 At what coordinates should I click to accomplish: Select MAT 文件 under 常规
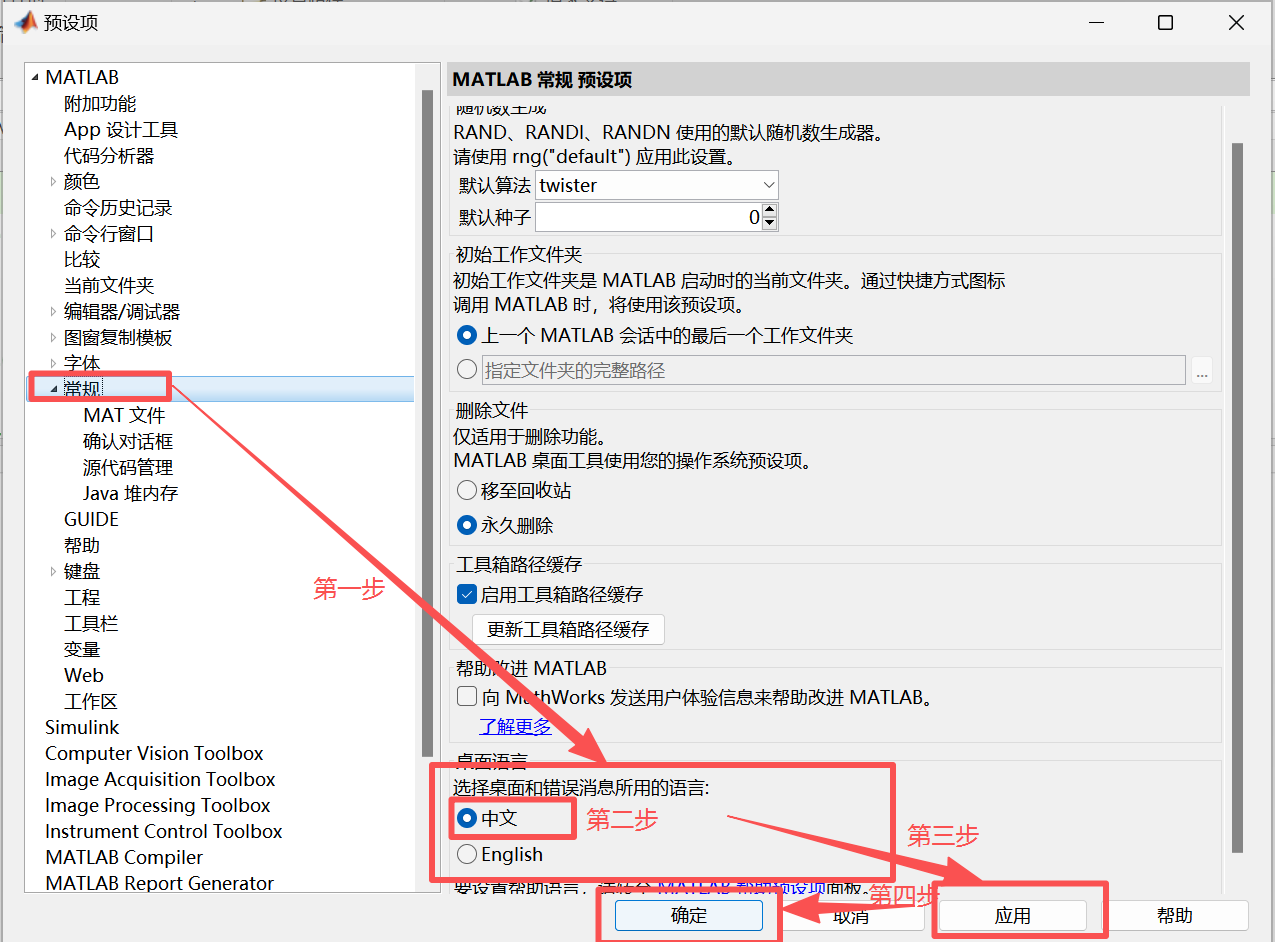pos(124,416)
